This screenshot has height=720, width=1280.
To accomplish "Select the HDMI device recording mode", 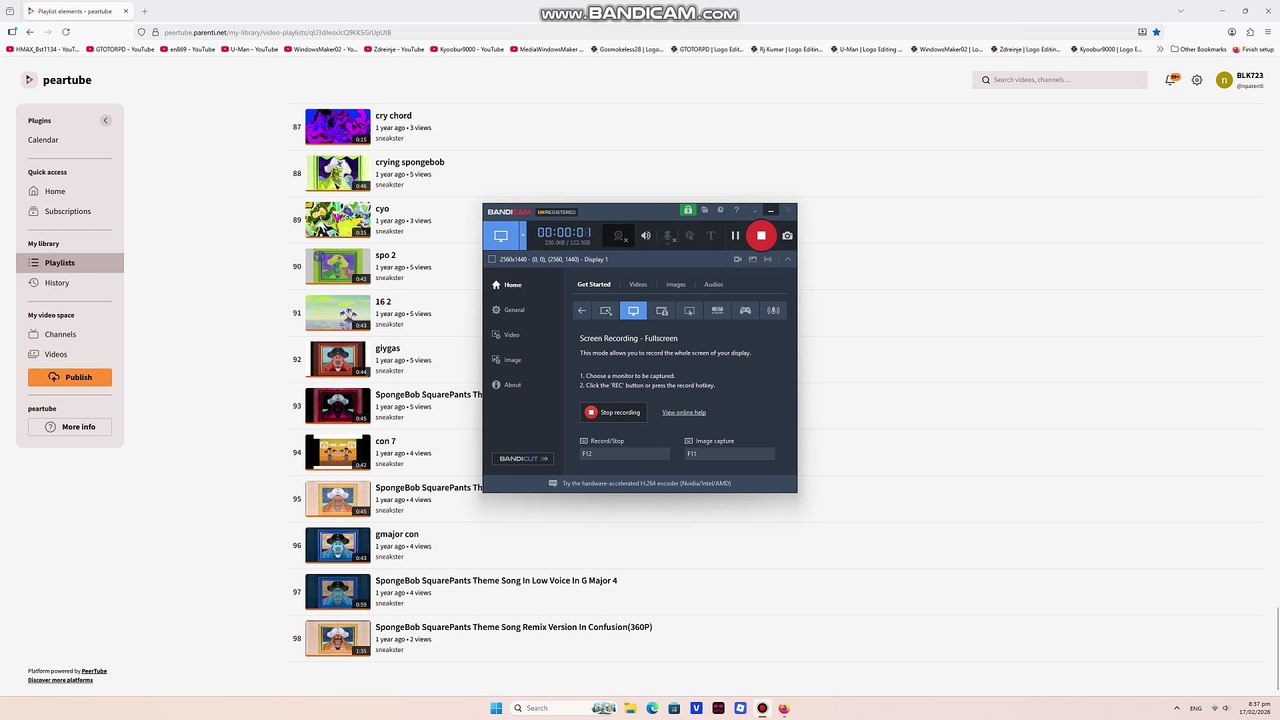I will point(717,311).
